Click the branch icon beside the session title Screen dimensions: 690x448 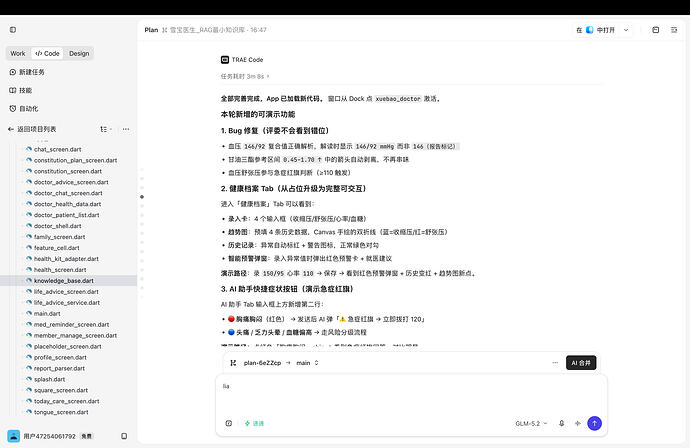coord(165,30)
